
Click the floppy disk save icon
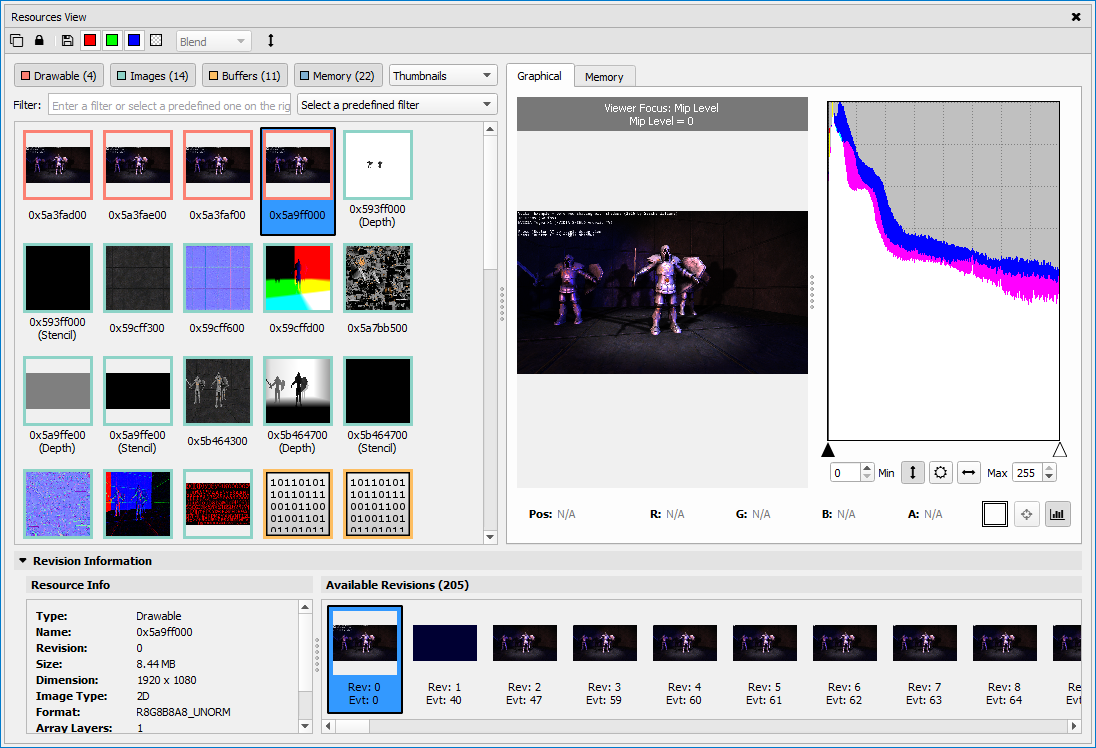(x=67, y=41)
